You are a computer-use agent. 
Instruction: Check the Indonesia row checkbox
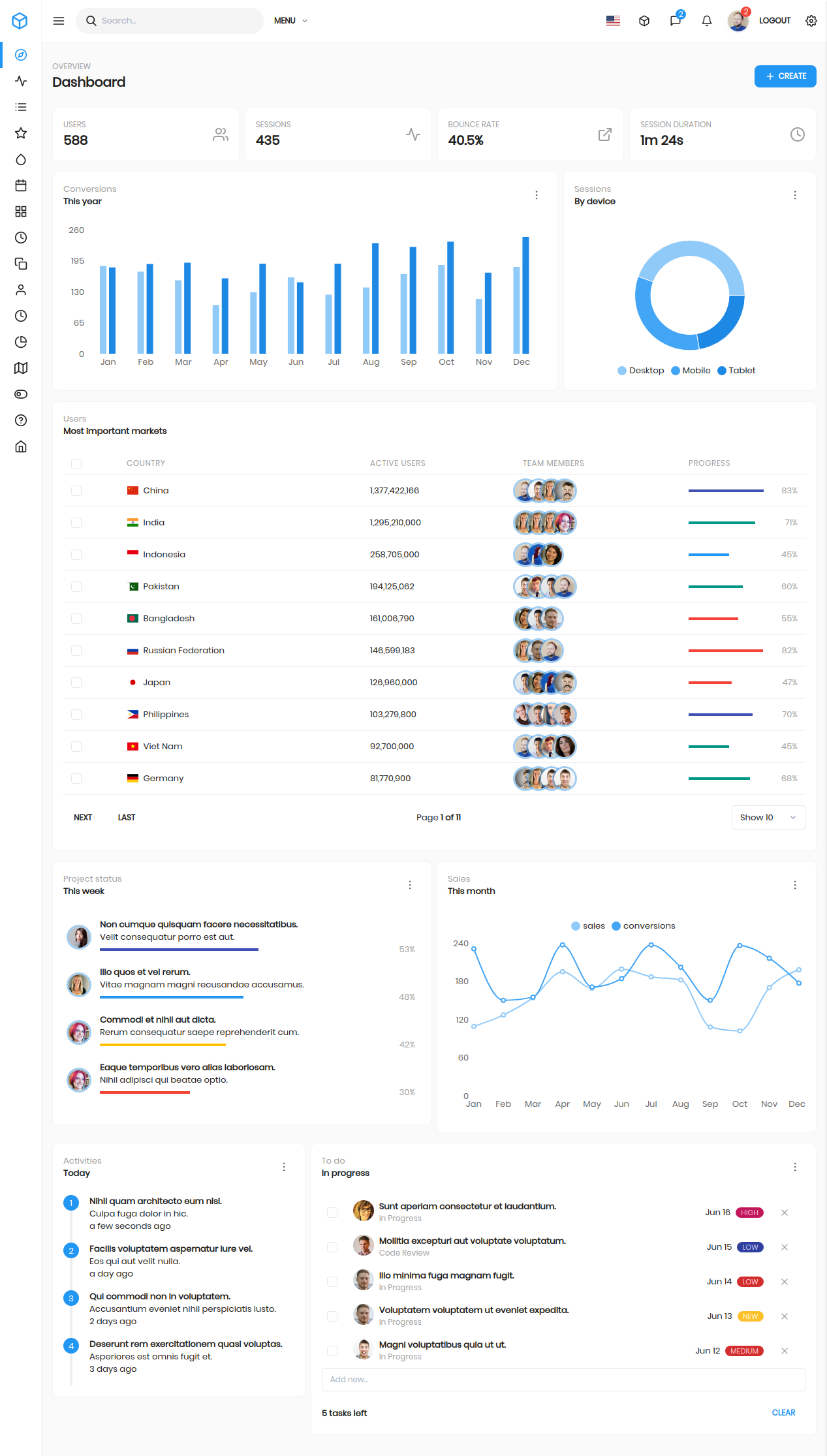[x=76, y=555]
